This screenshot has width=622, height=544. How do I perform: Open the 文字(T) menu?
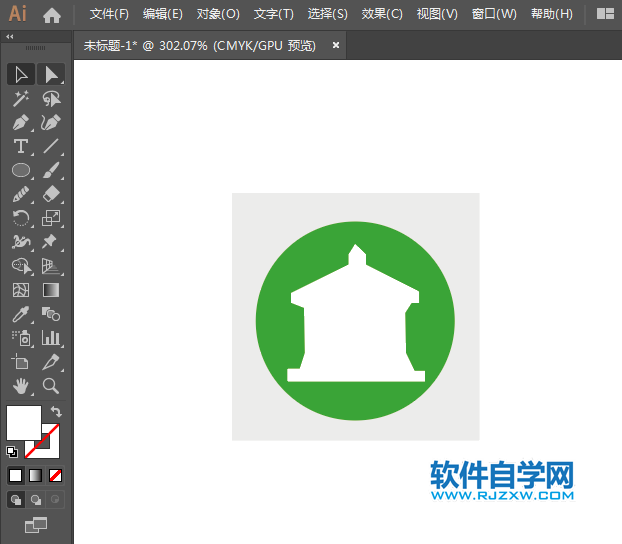pos(274,14)
